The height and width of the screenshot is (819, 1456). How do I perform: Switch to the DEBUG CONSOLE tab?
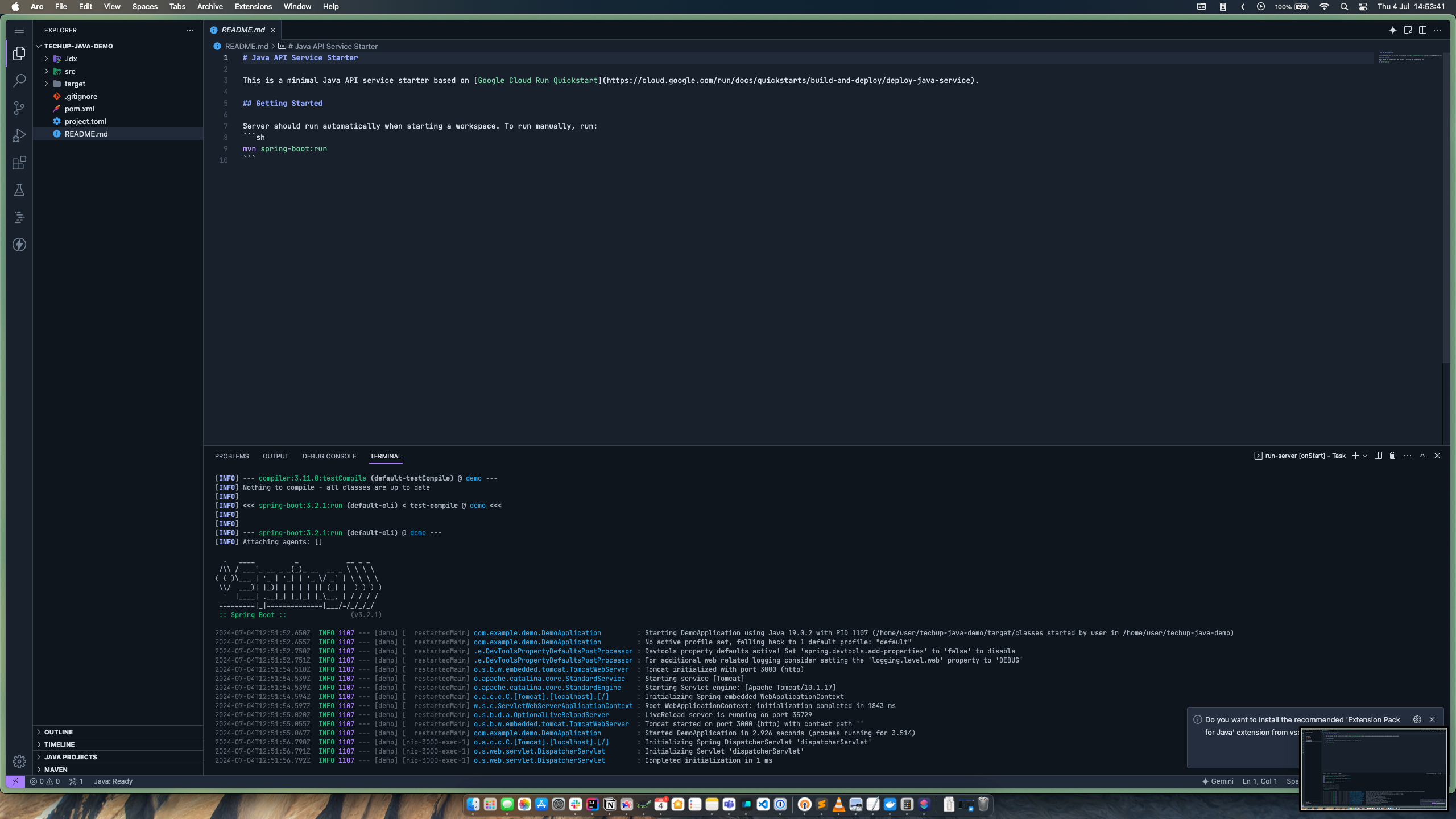pyautogui.click(x=329, y=456)
